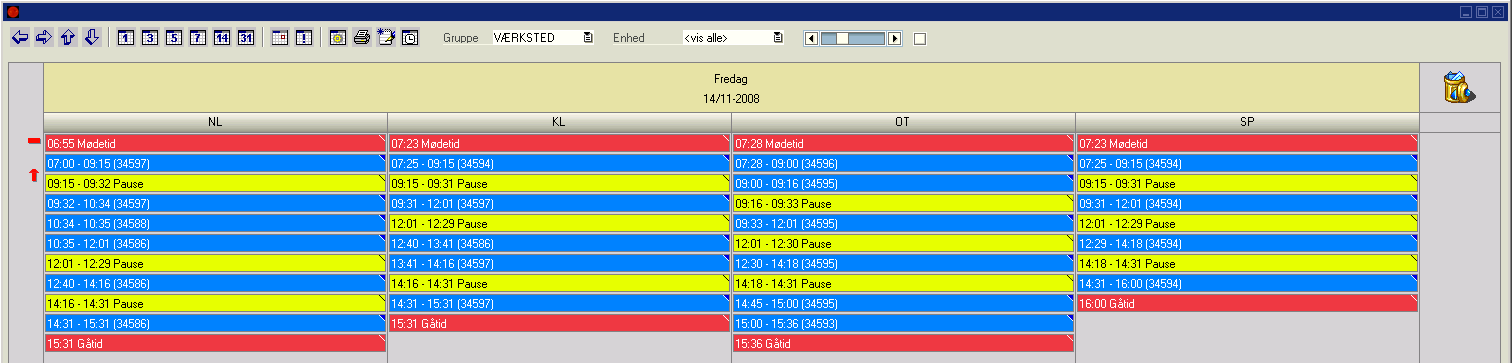Viewport: 1512px width, 363px height.
Task: Click the toolbar slider thumb
Action: [x=843, y=38]
